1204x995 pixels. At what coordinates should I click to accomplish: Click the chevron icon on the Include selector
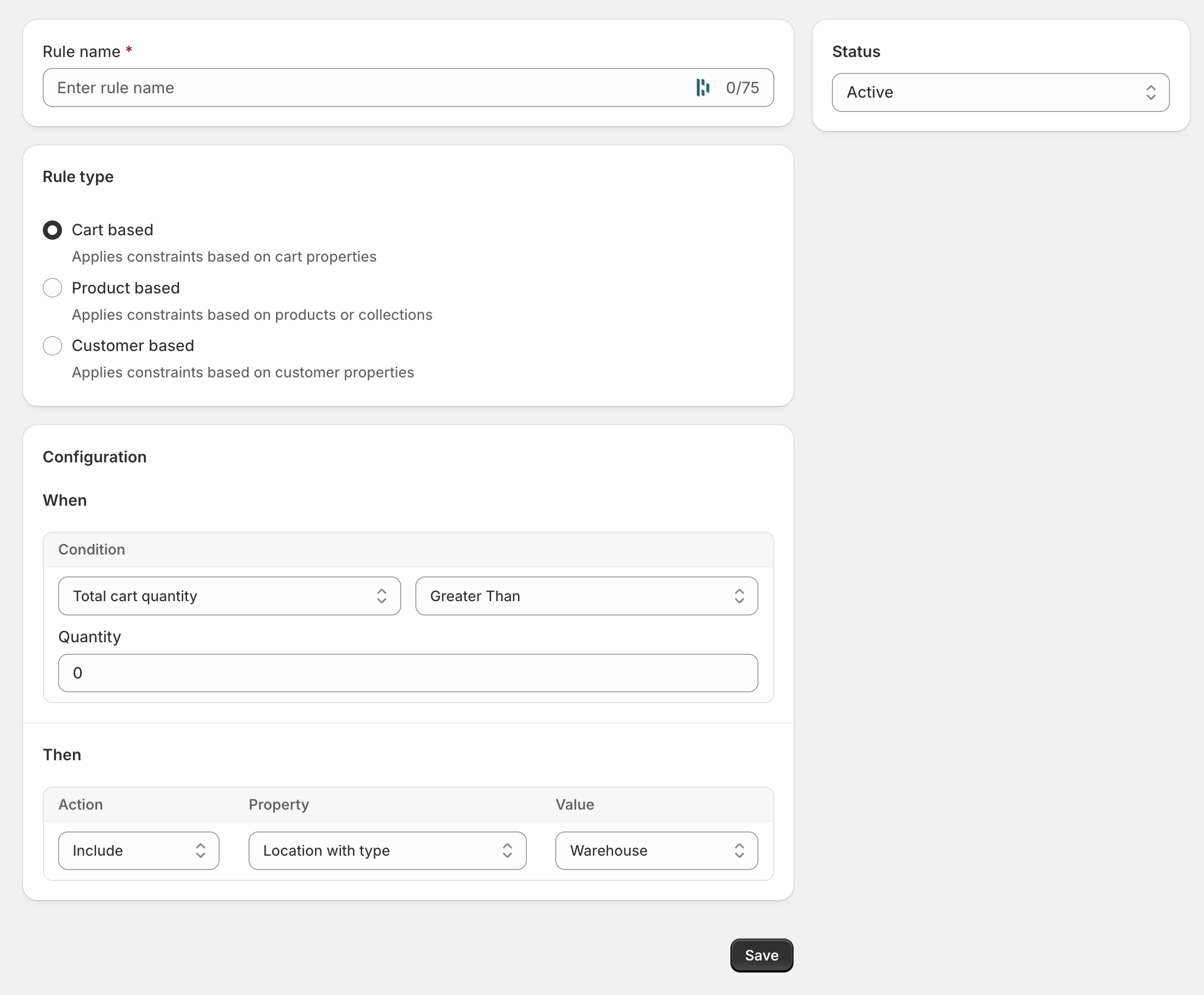pyautogui.click(x=201, y=851)
